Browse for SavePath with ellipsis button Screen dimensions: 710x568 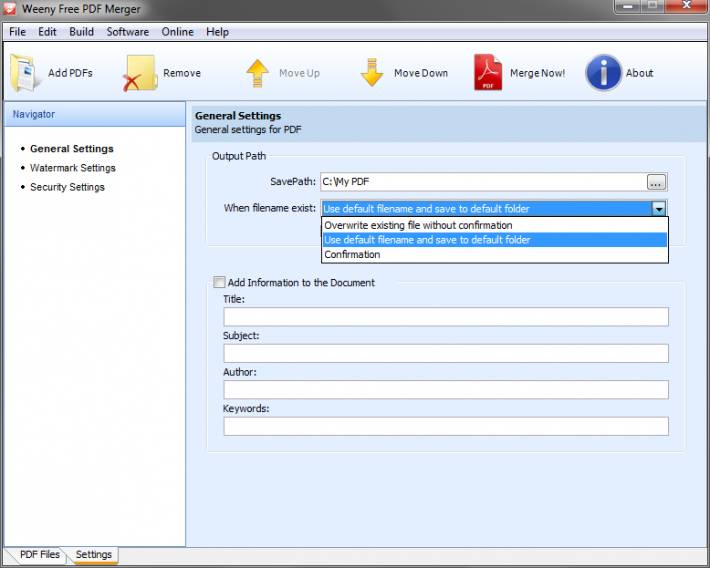656,182
